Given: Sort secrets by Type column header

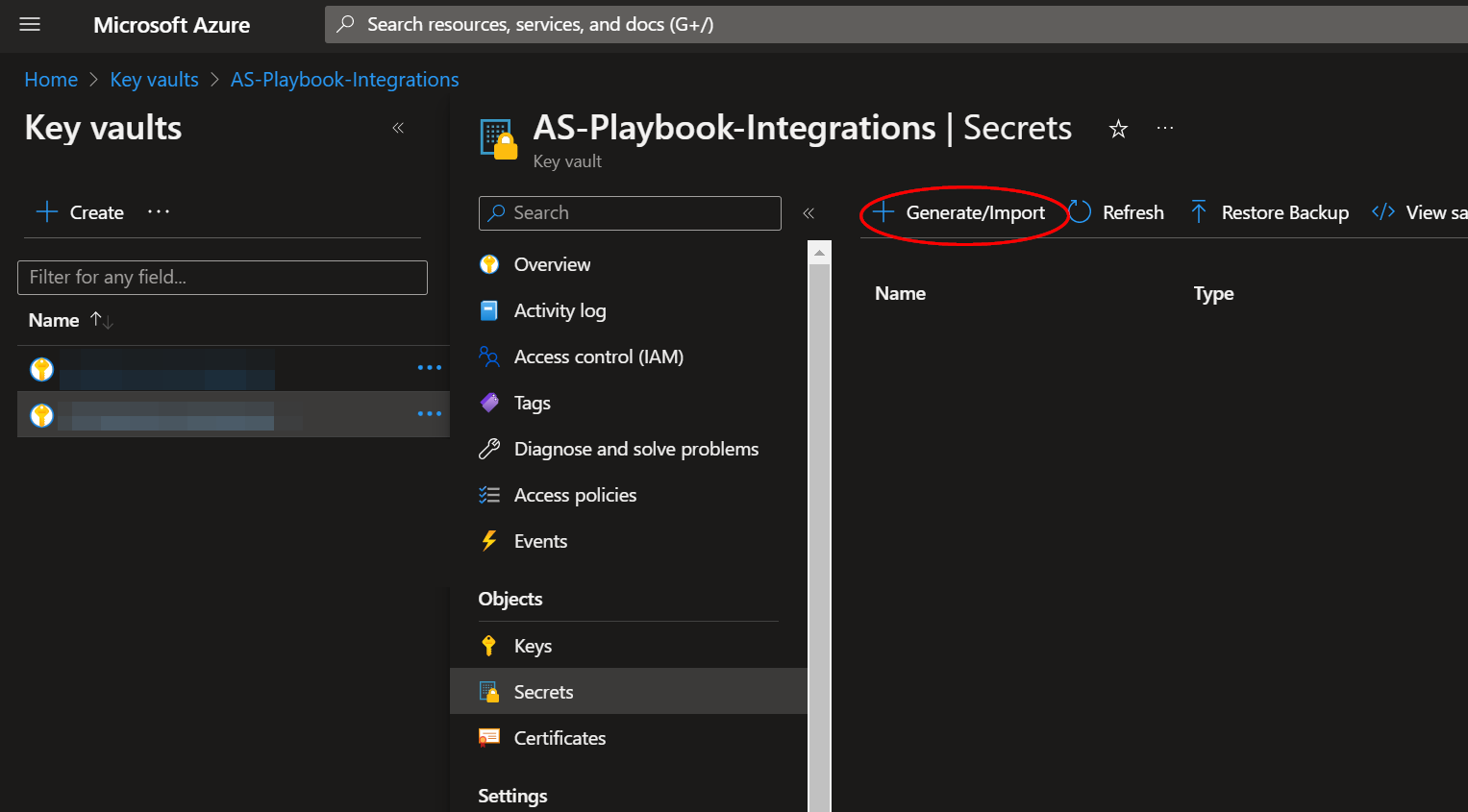Looking at the screenshot, I should click(1213, 293).
